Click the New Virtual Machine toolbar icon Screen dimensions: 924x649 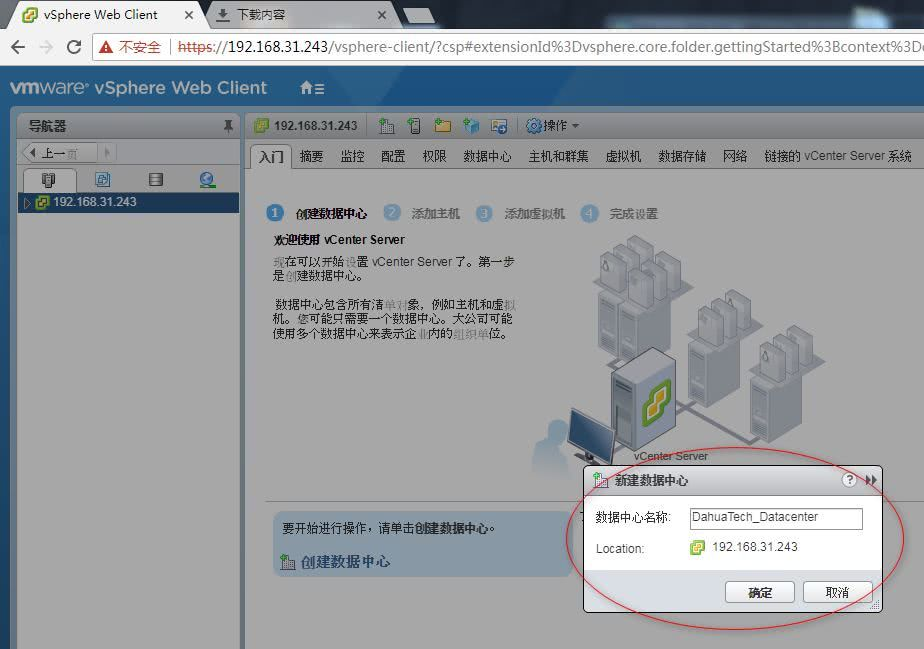[x=415, y=127]
